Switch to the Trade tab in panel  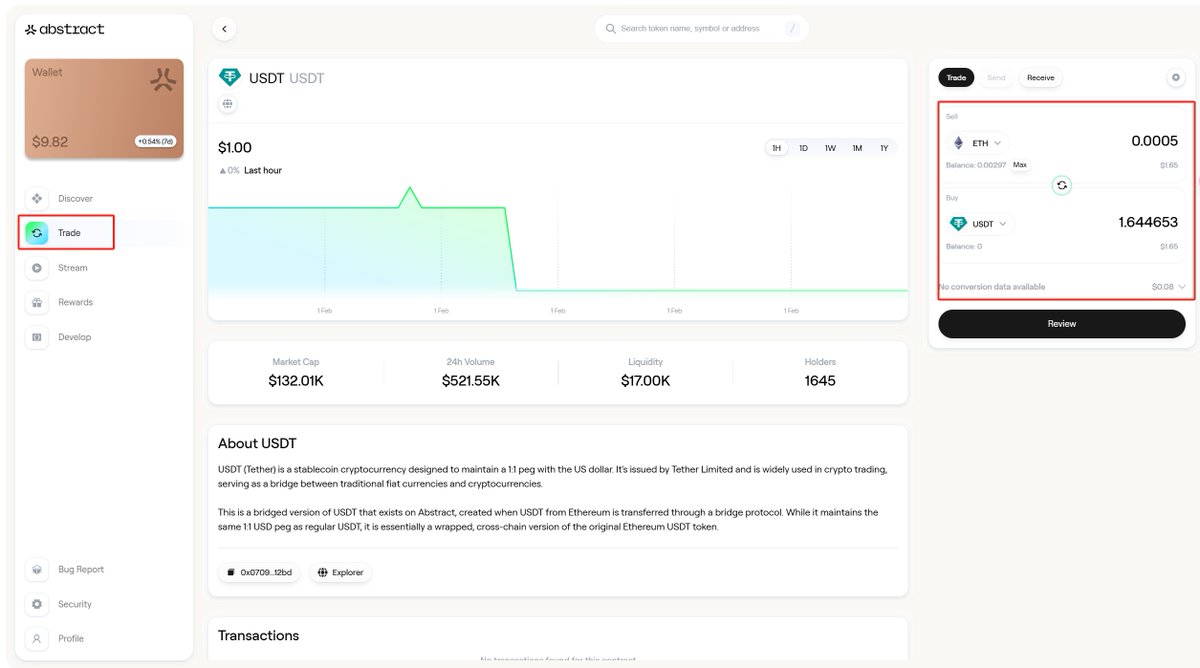click(x=957, y=77)
